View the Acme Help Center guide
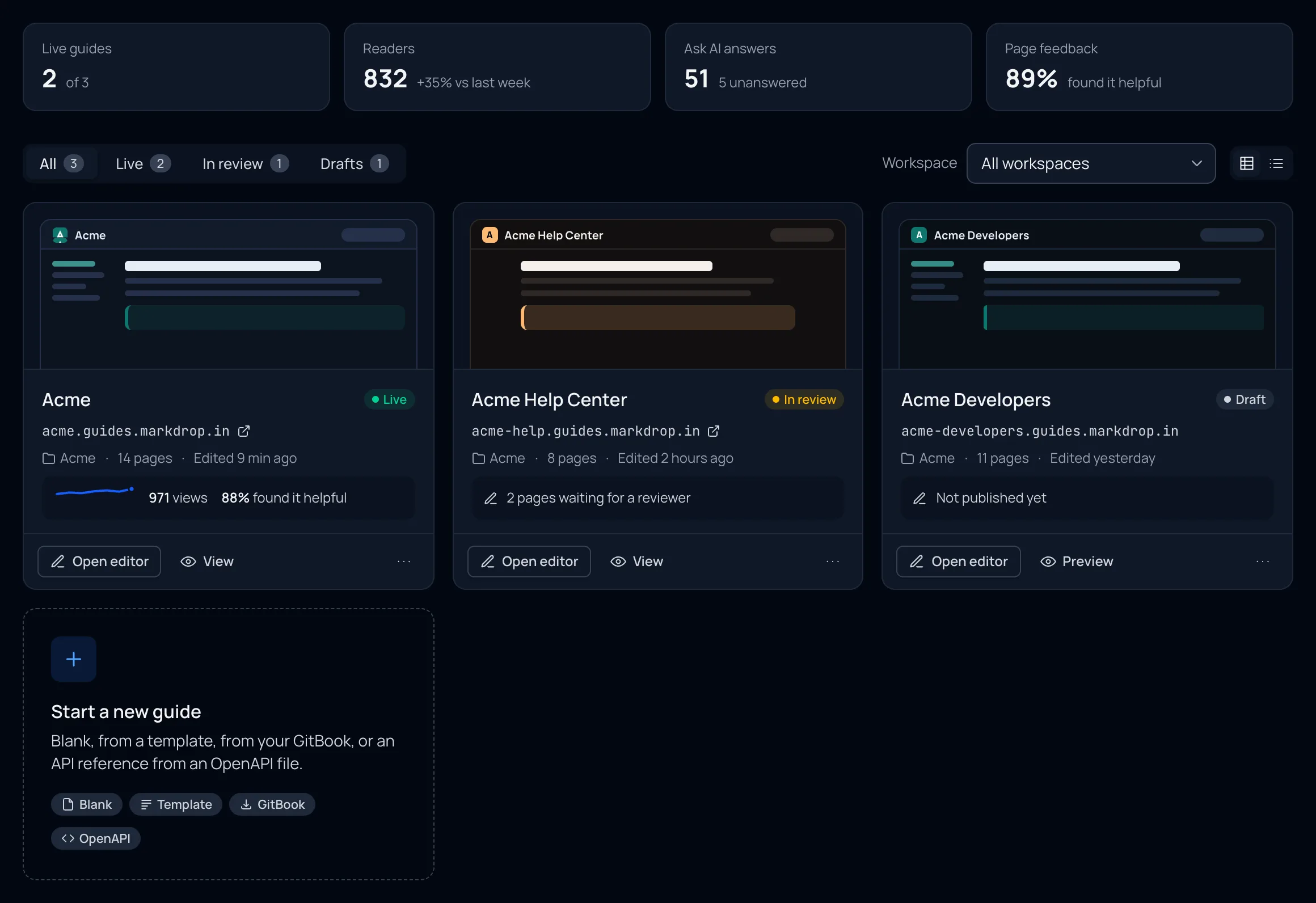 point(636,562)
